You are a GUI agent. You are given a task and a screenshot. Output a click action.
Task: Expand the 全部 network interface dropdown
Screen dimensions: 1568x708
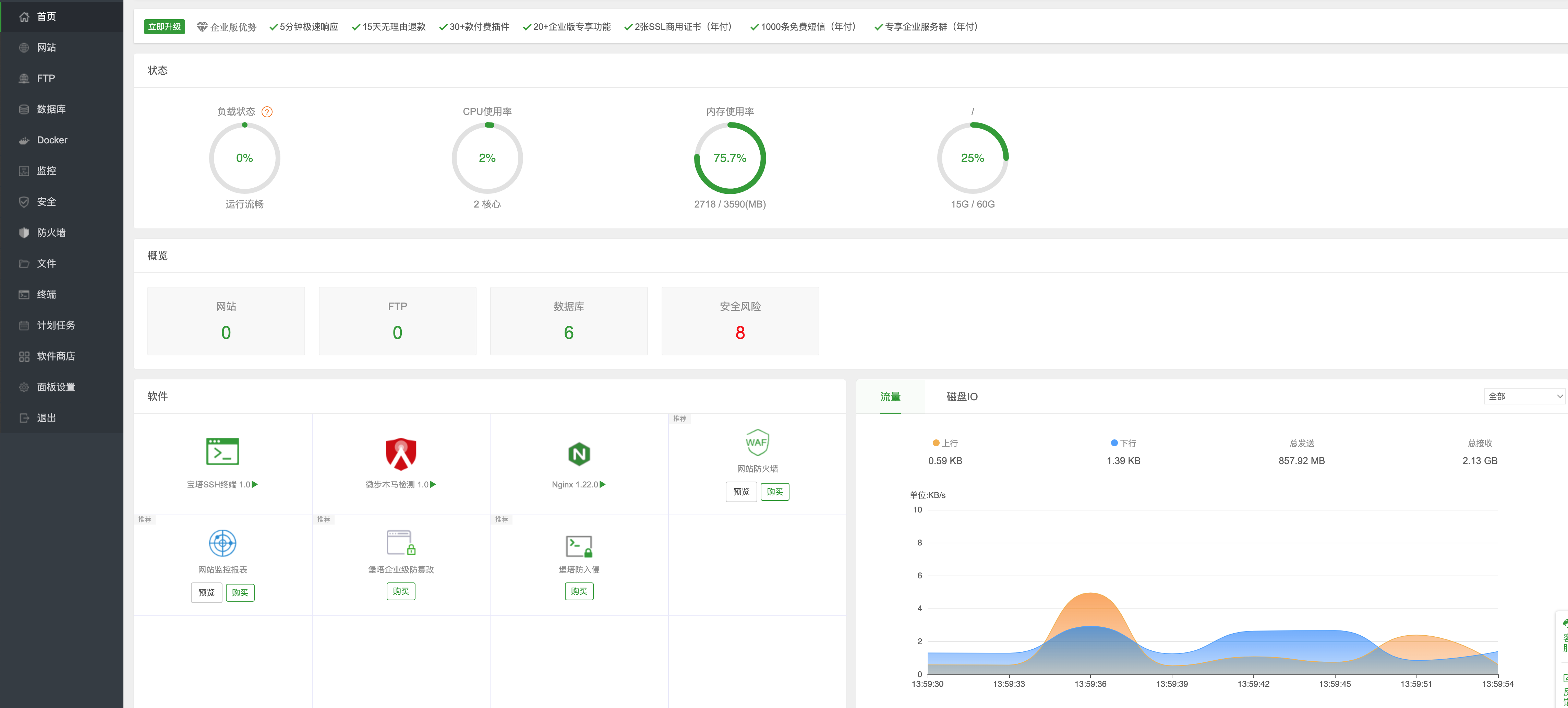(1525, 396)
